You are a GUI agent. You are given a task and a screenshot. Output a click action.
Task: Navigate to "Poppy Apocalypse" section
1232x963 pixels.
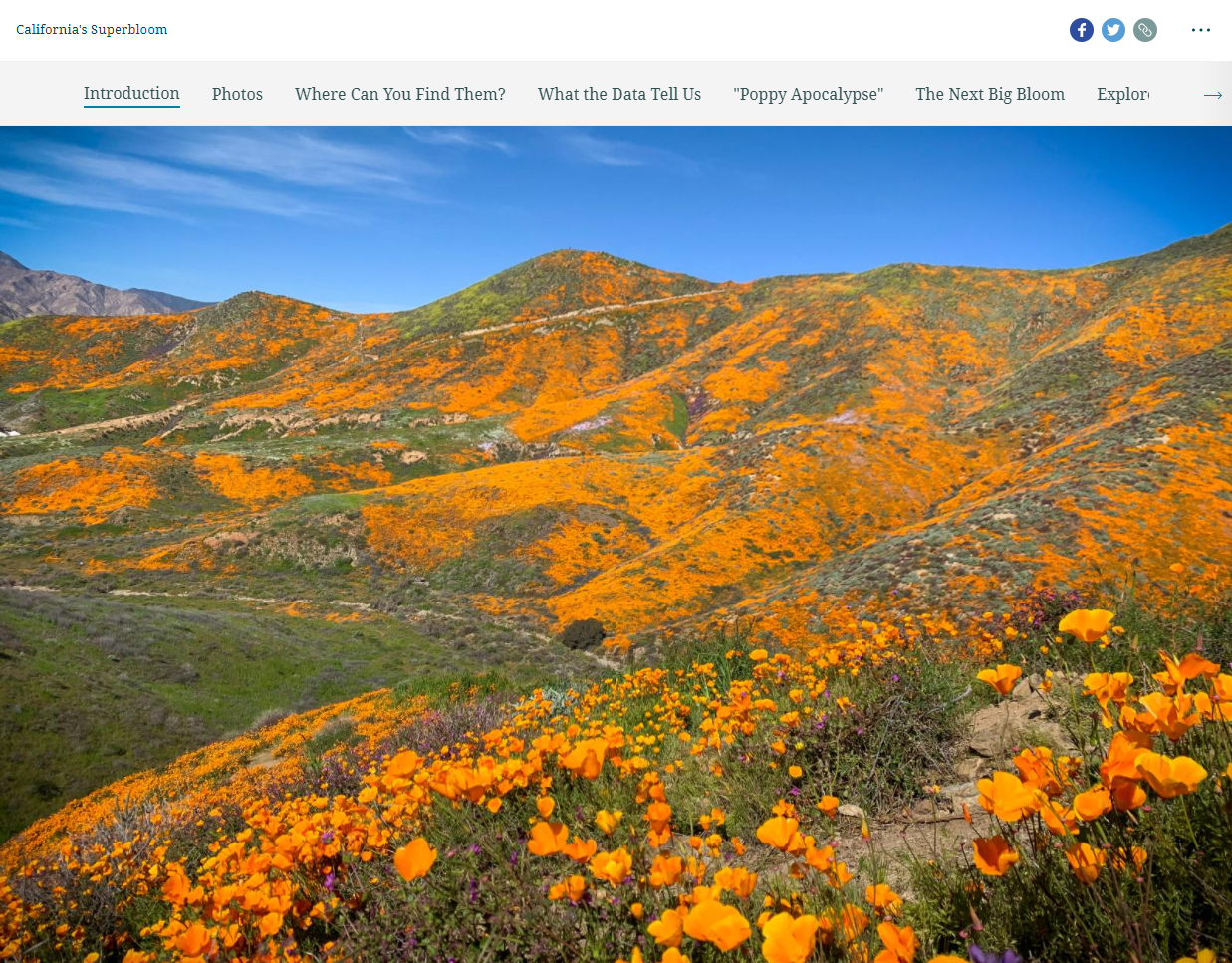click(808, 94)
